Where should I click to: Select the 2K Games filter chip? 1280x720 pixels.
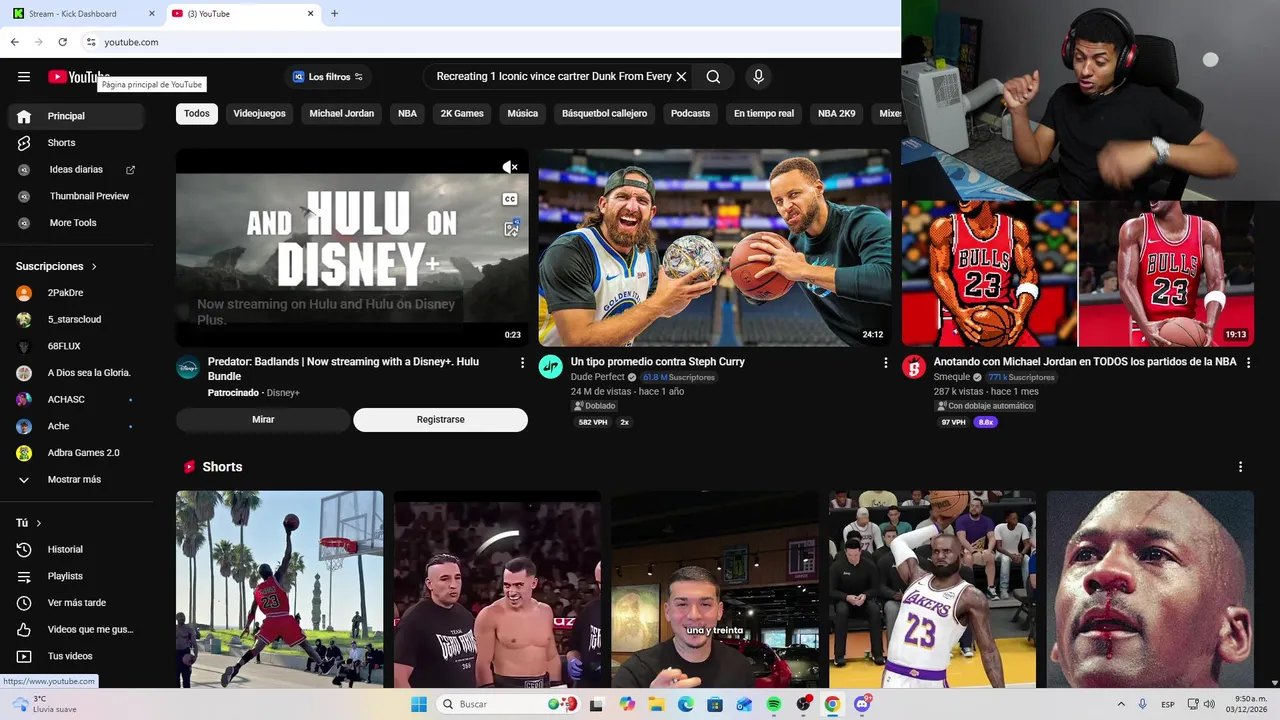[462, 114]
